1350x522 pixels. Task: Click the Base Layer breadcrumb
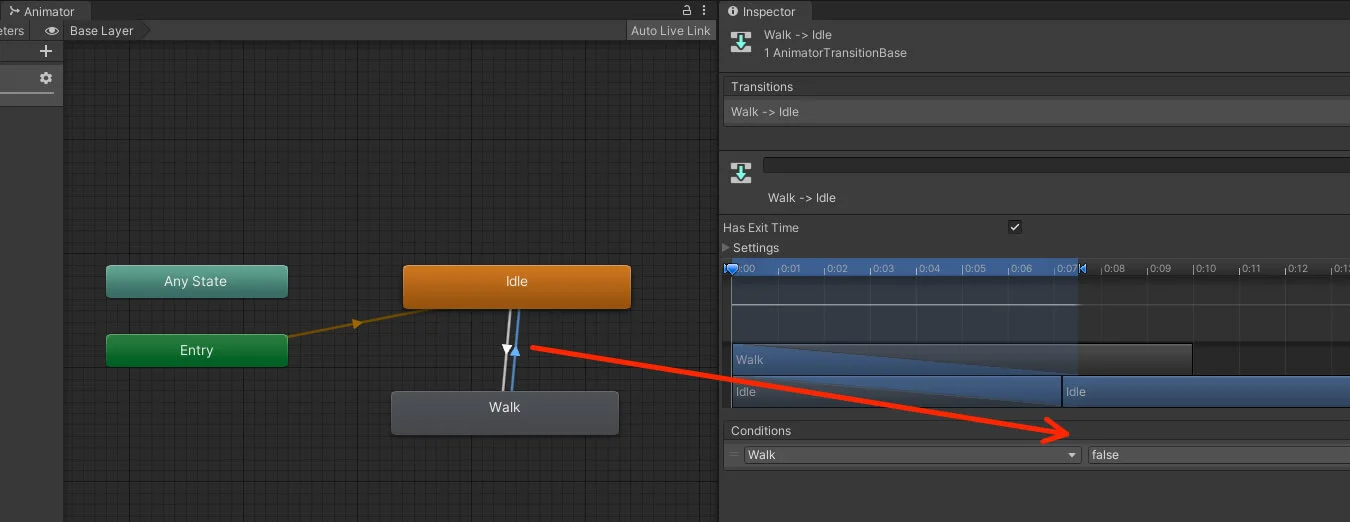(x=103, y=31)
